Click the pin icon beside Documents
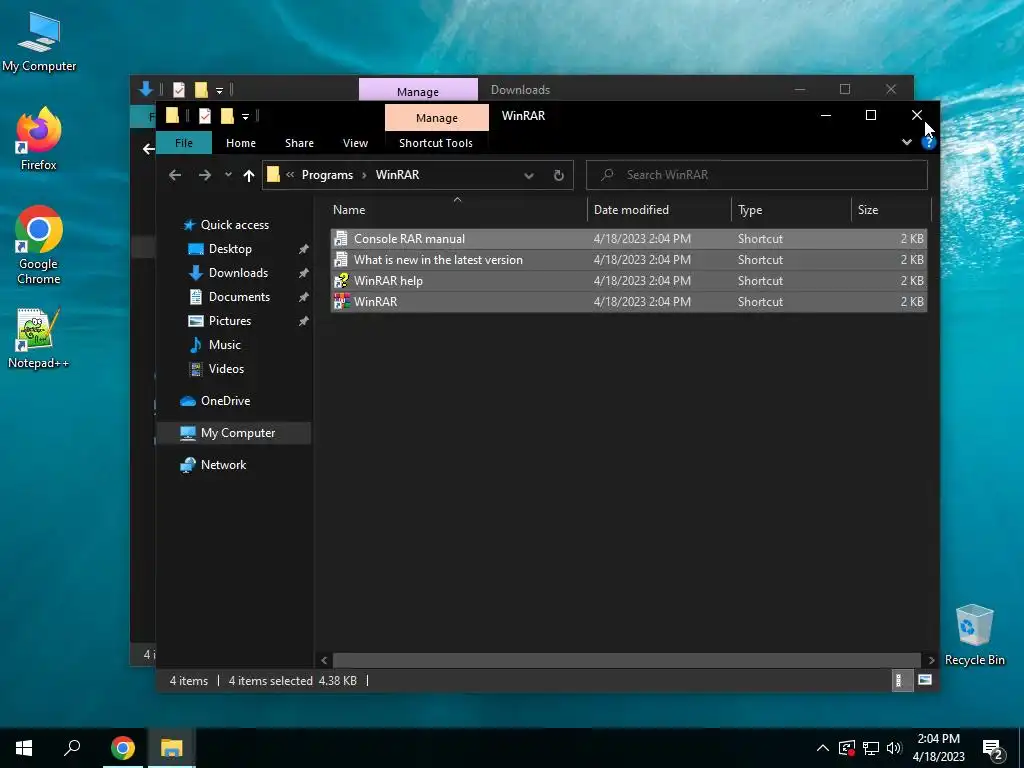 (x=304, y=297)
